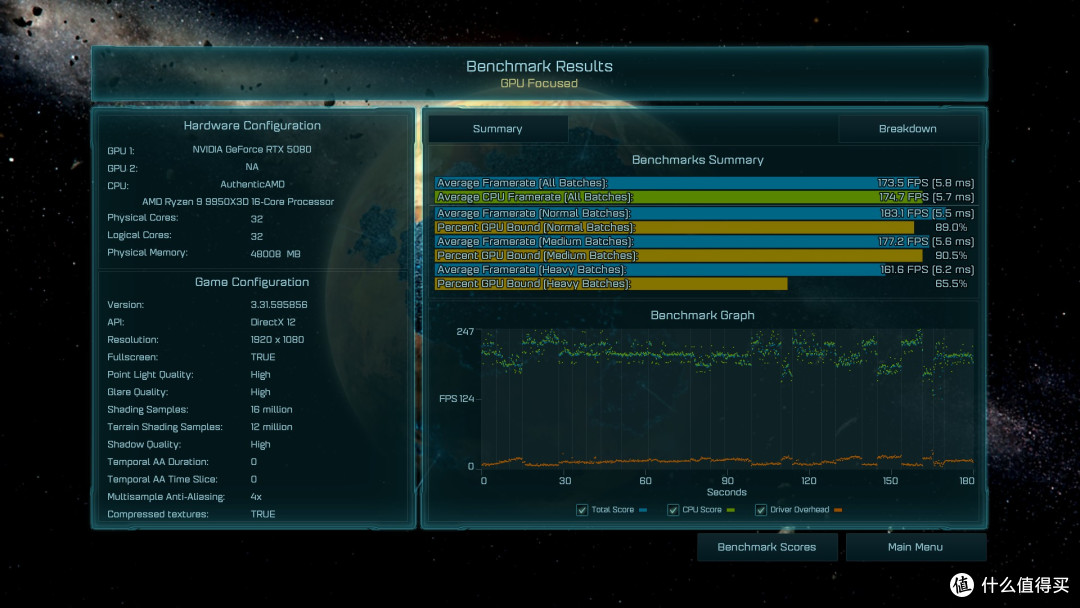Click the '3.31.595856' version value

coord(279,304)
